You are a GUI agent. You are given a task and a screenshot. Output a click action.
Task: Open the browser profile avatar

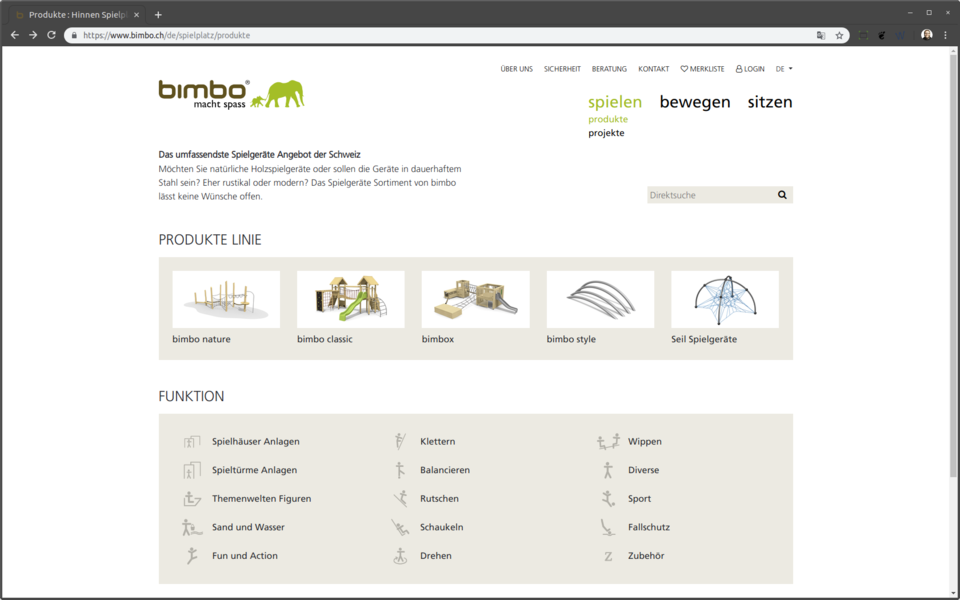coord(927,35)
